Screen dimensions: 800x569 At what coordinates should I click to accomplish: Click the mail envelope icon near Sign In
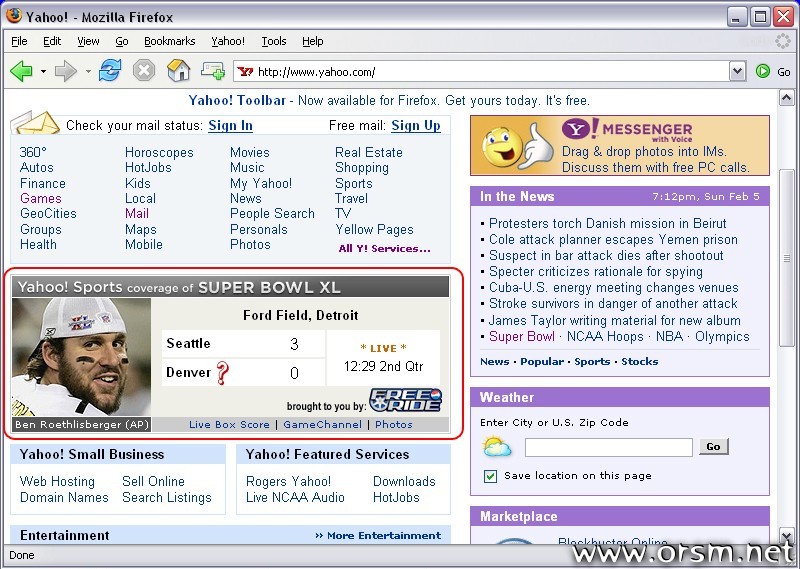pyautogui.click(x=35, y=123)
